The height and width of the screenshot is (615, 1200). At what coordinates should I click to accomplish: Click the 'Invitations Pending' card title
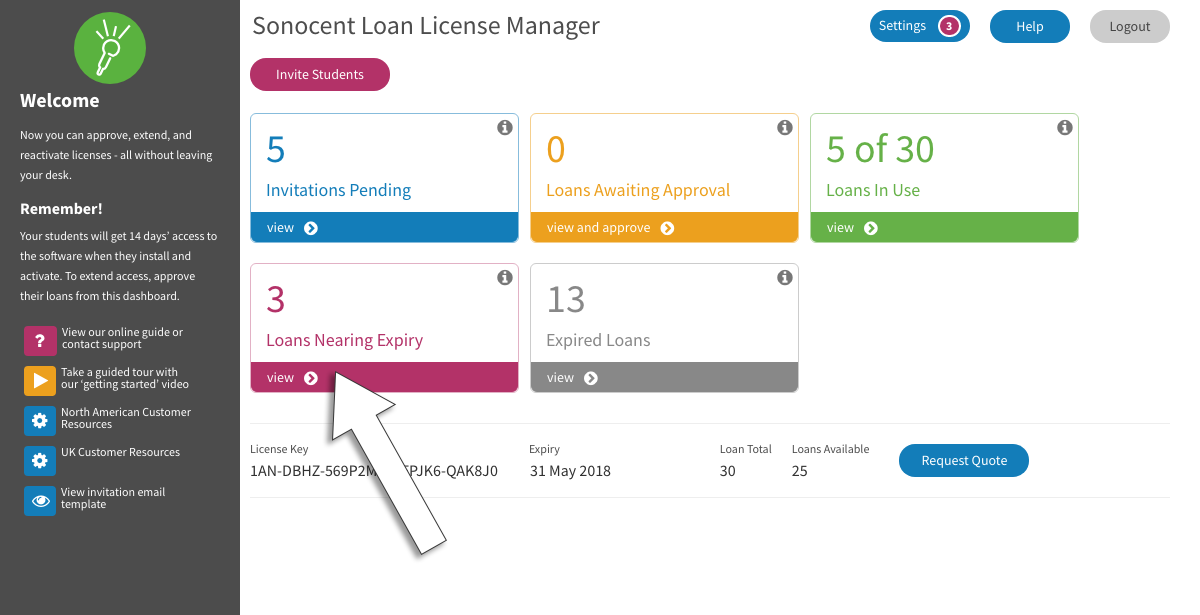(x=338, y=190)
